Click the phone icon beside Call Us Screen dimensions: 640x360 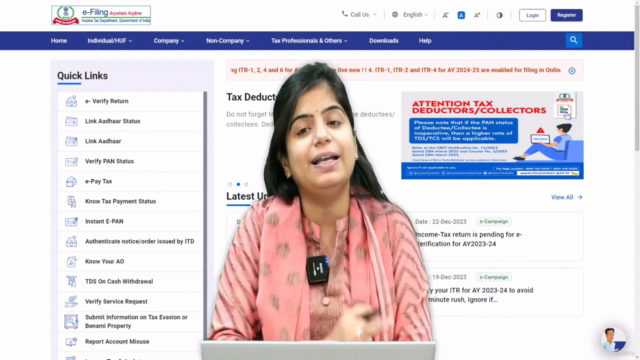pyautogui.click(x=344, y=14)
